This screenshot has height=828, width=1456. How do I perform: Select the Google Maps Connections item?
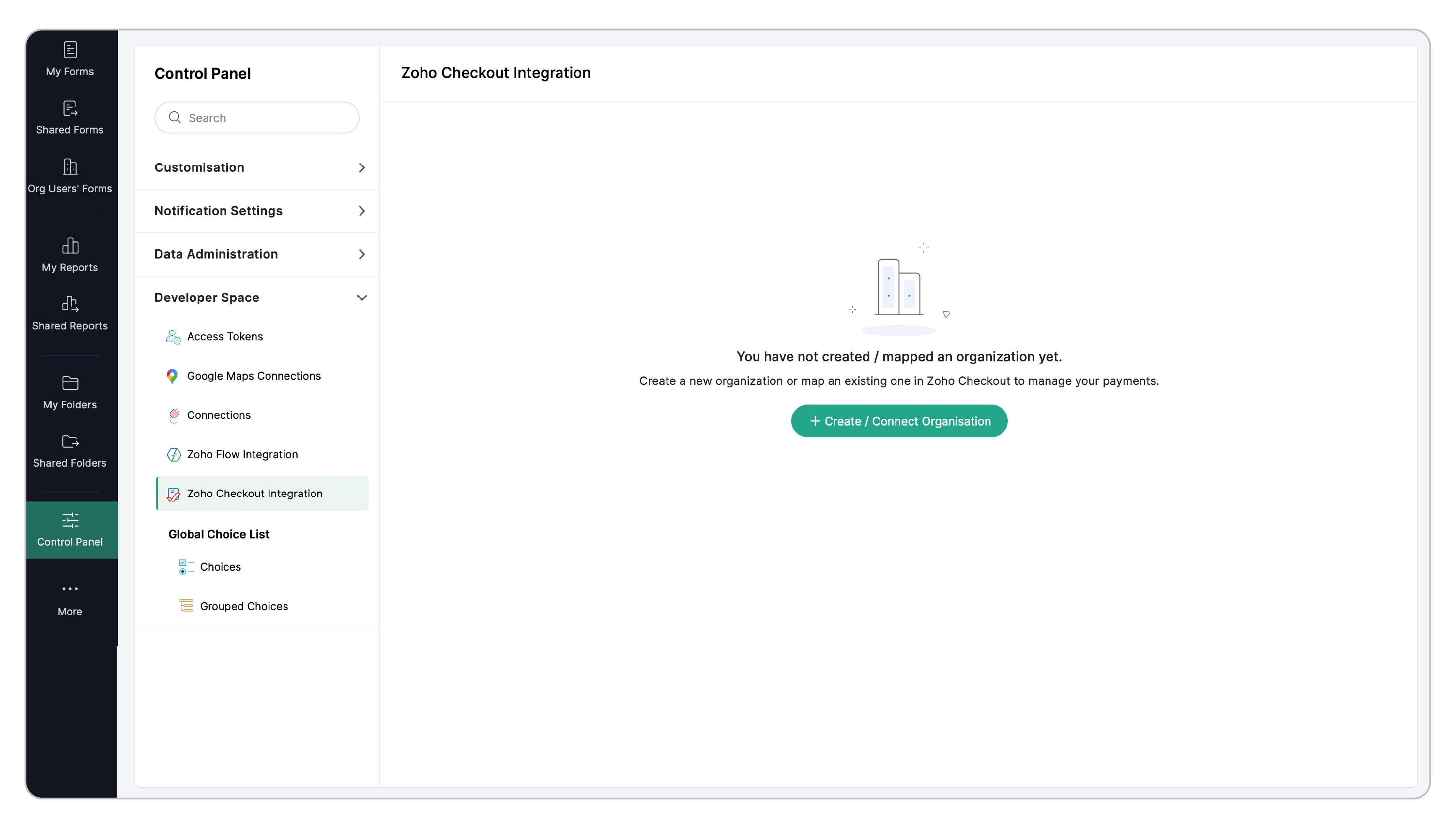click(254, 376)
